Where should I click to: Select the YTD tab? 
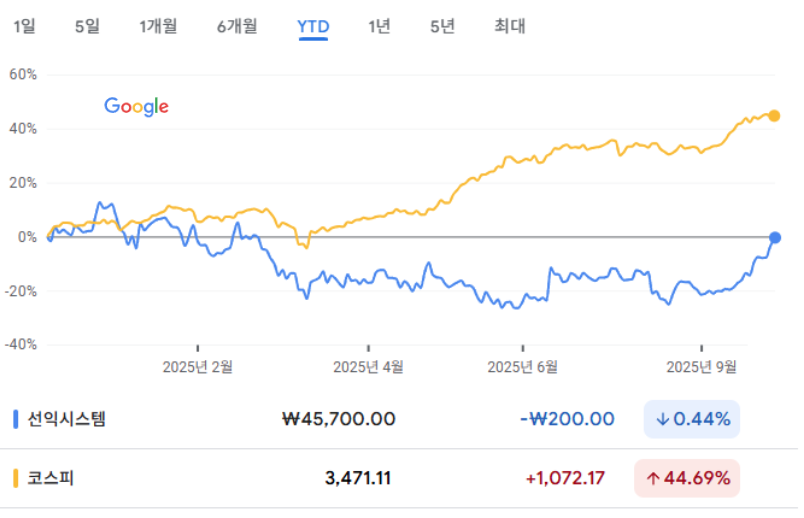point(313,27)
